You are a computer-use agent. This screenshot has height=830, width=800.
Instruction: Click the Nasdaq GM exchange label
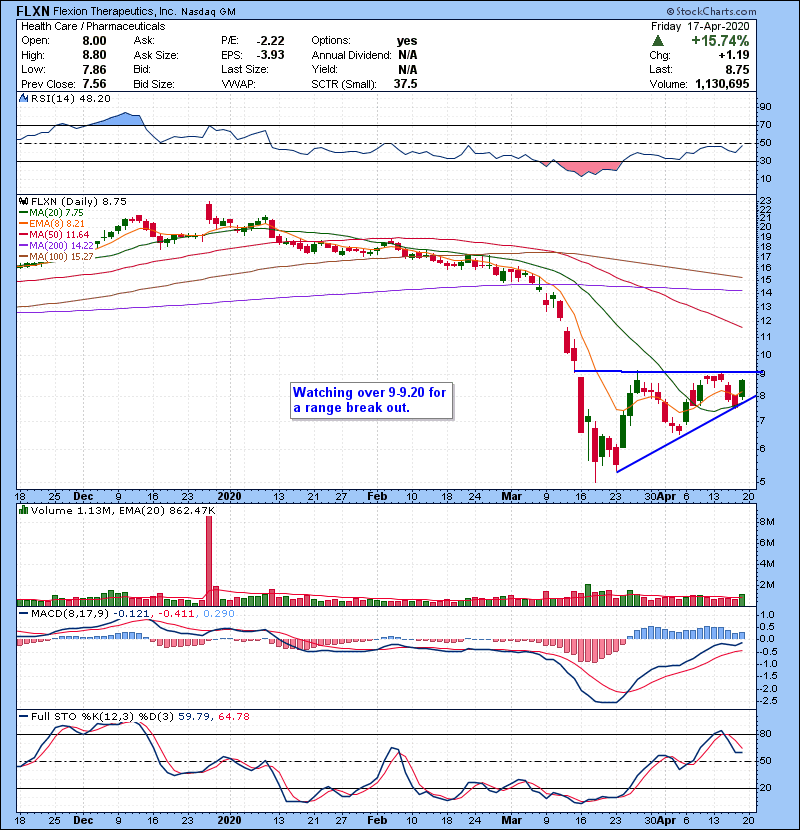point(208,12)
